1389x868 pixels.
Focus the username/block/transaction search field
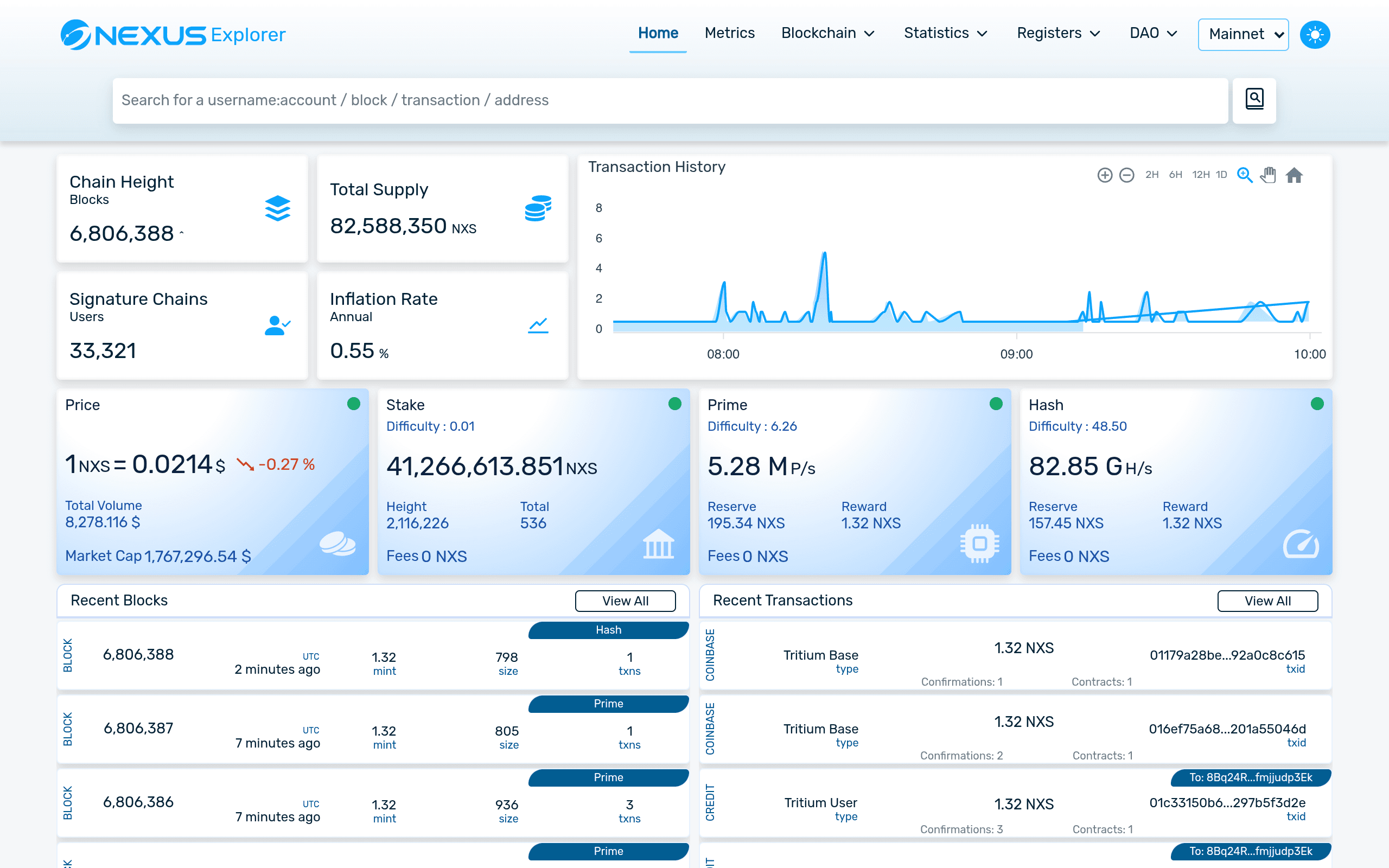click(x=670, y=100)
